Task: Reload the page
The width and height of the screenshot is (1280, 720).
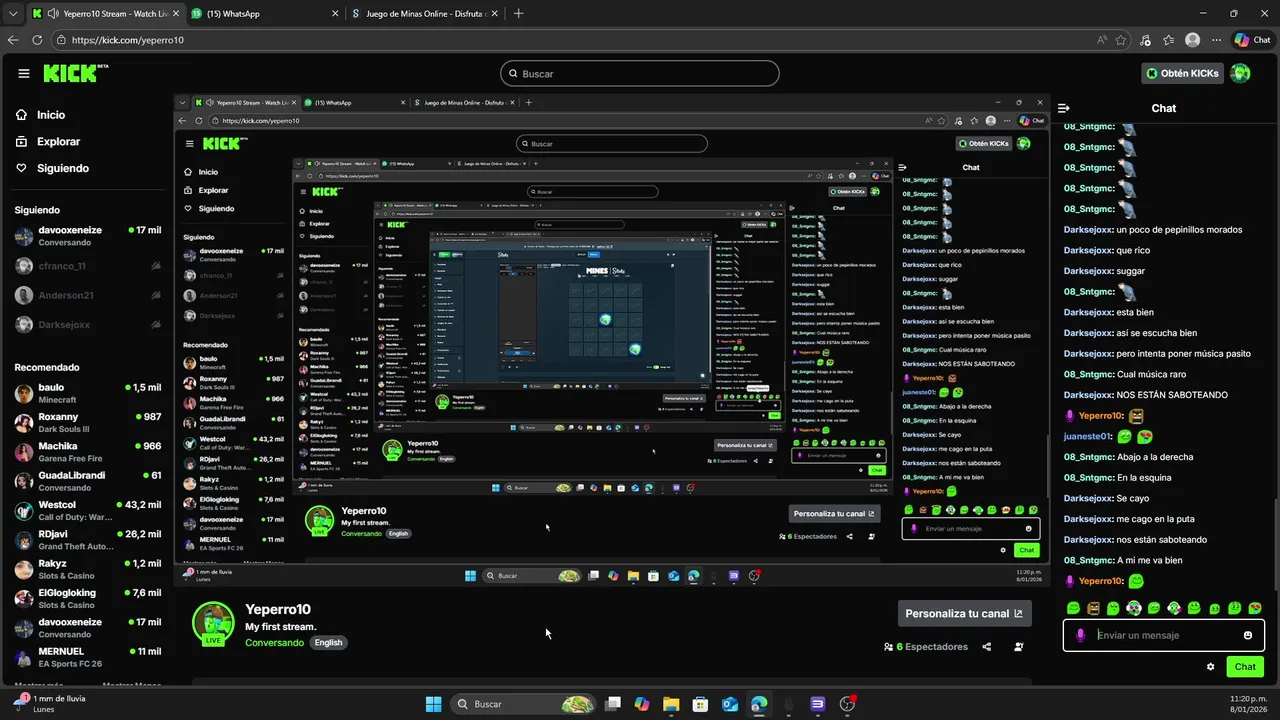Action: tap(37, 40)
